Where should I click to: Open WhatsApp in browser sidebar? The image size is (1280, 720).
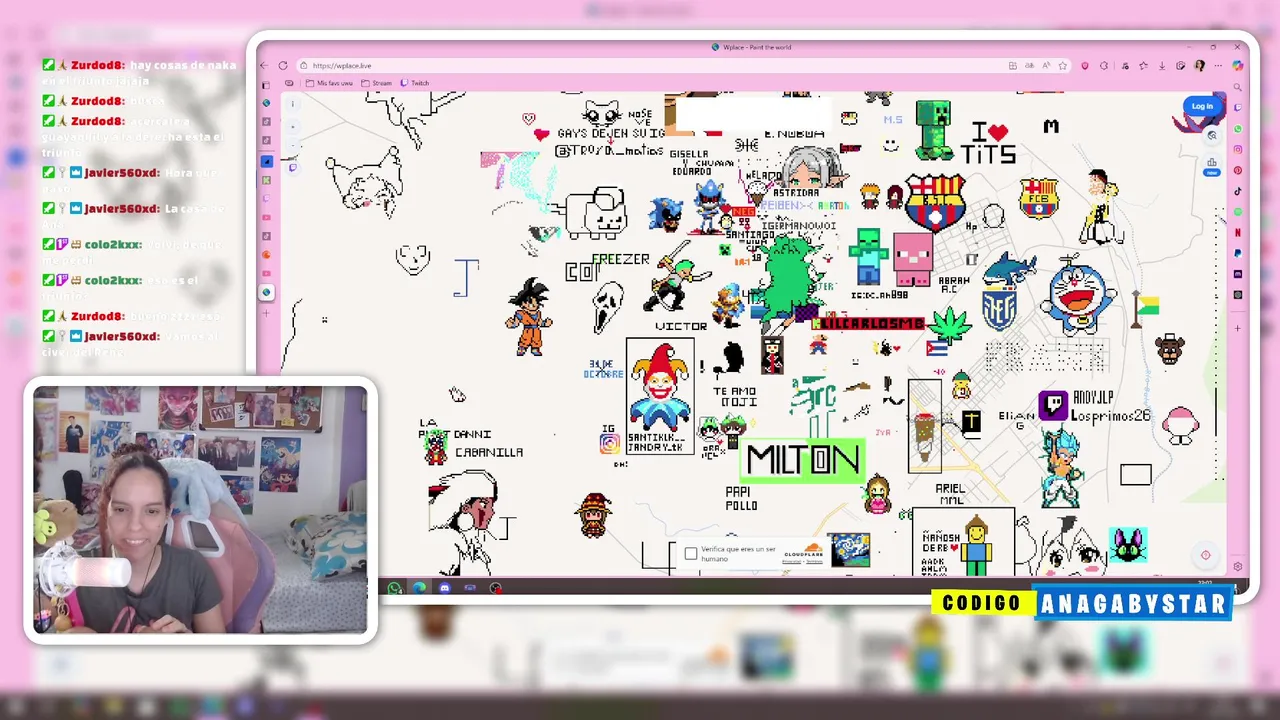(x=1238, y=129)
